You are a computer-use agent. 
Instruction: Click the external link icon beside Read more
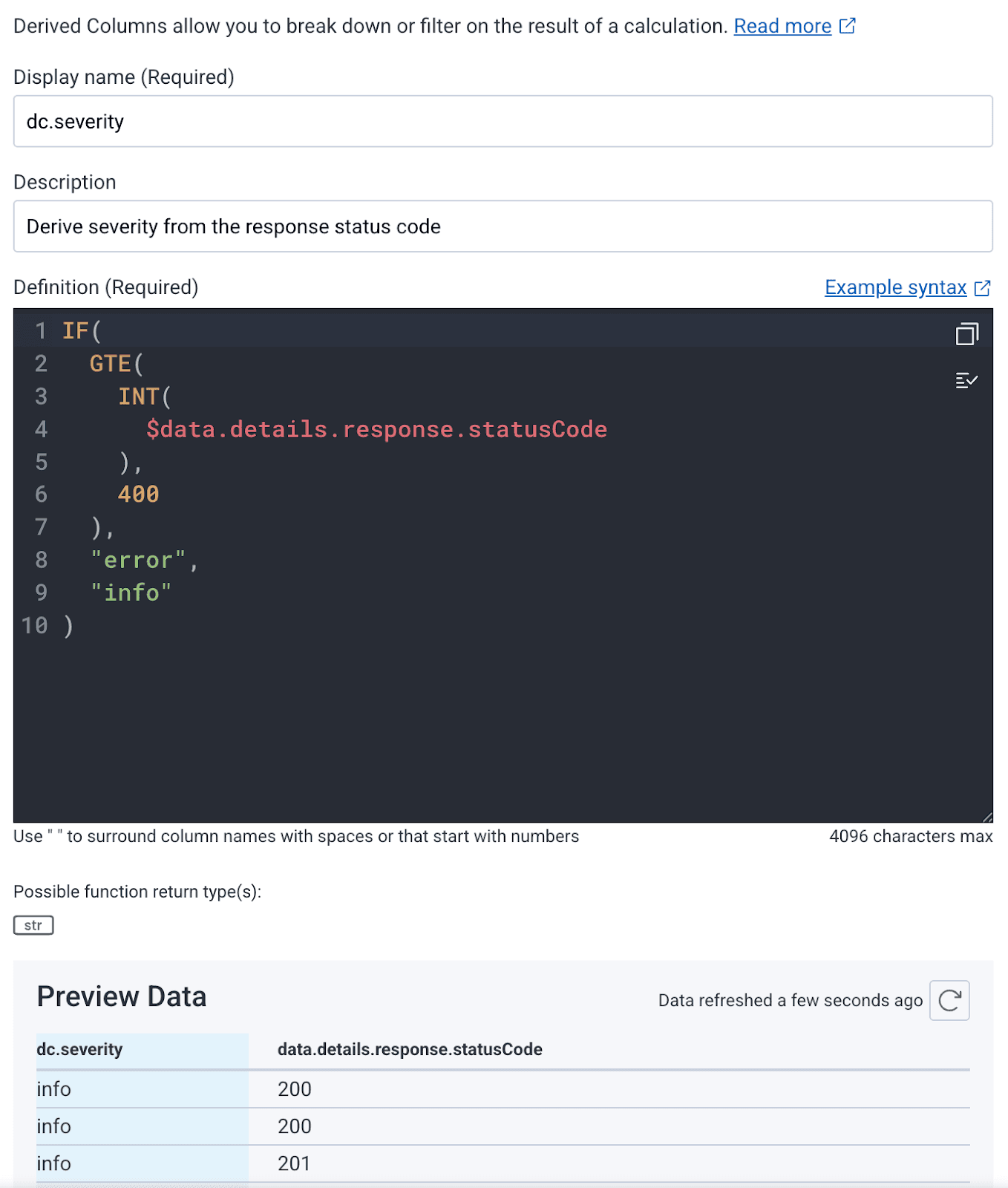pyautogui.click(x=848, y=26)
